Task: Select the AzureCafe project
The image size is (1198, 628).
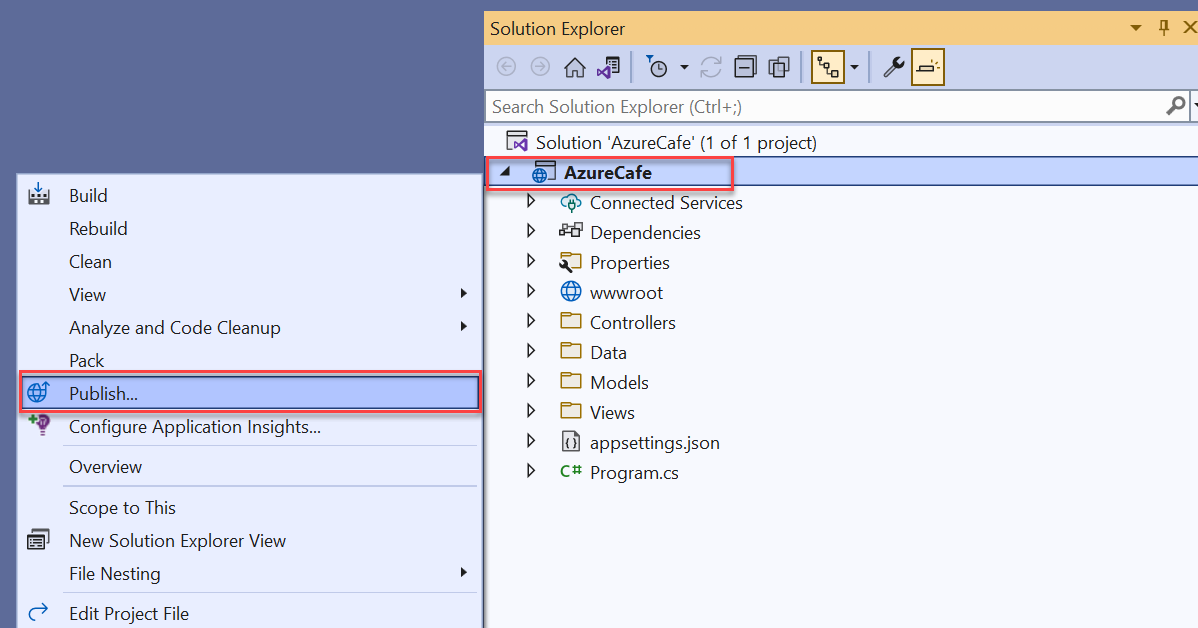Action: [x=607, y=173]
